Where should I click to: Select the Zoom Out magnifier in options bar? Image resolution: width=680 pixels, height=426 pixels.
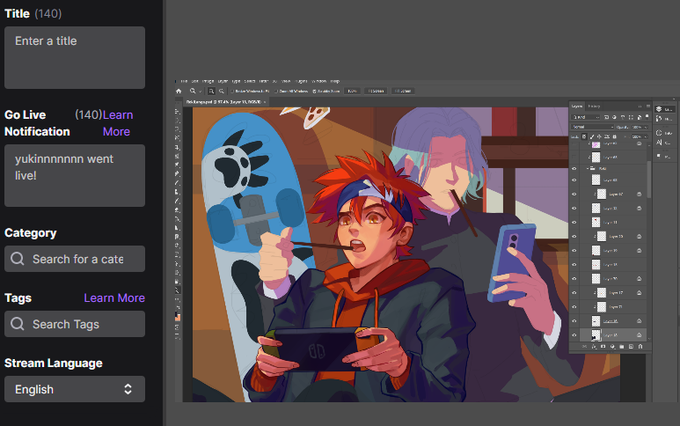[x=221, y=91]
